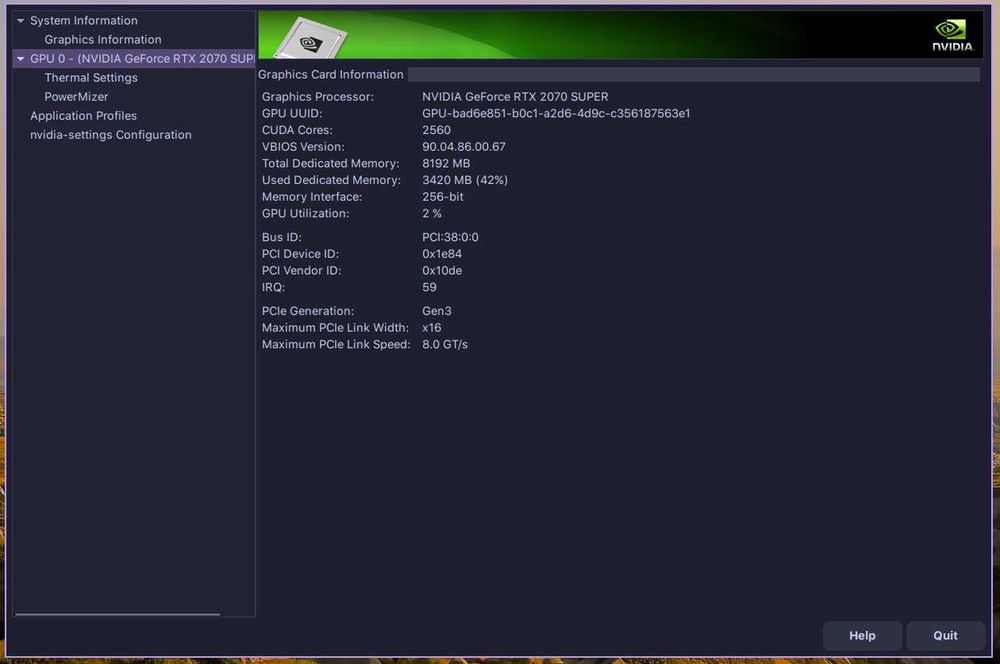
Task: Click the 'GPU UUID:' label
Action: click(x=291, y=114)
